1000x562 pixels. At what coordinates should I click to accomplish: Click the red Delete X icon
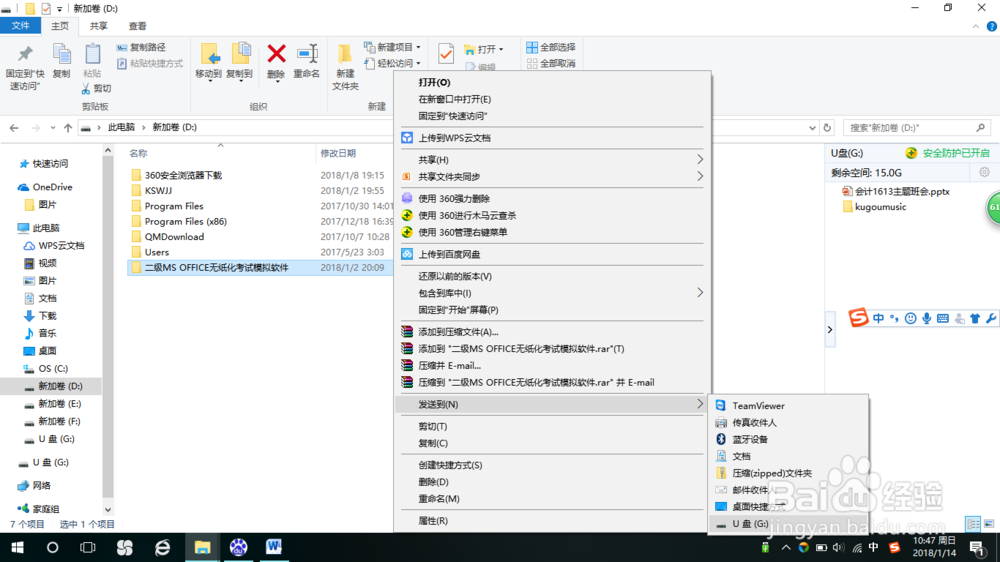click(x=276, y=54)
